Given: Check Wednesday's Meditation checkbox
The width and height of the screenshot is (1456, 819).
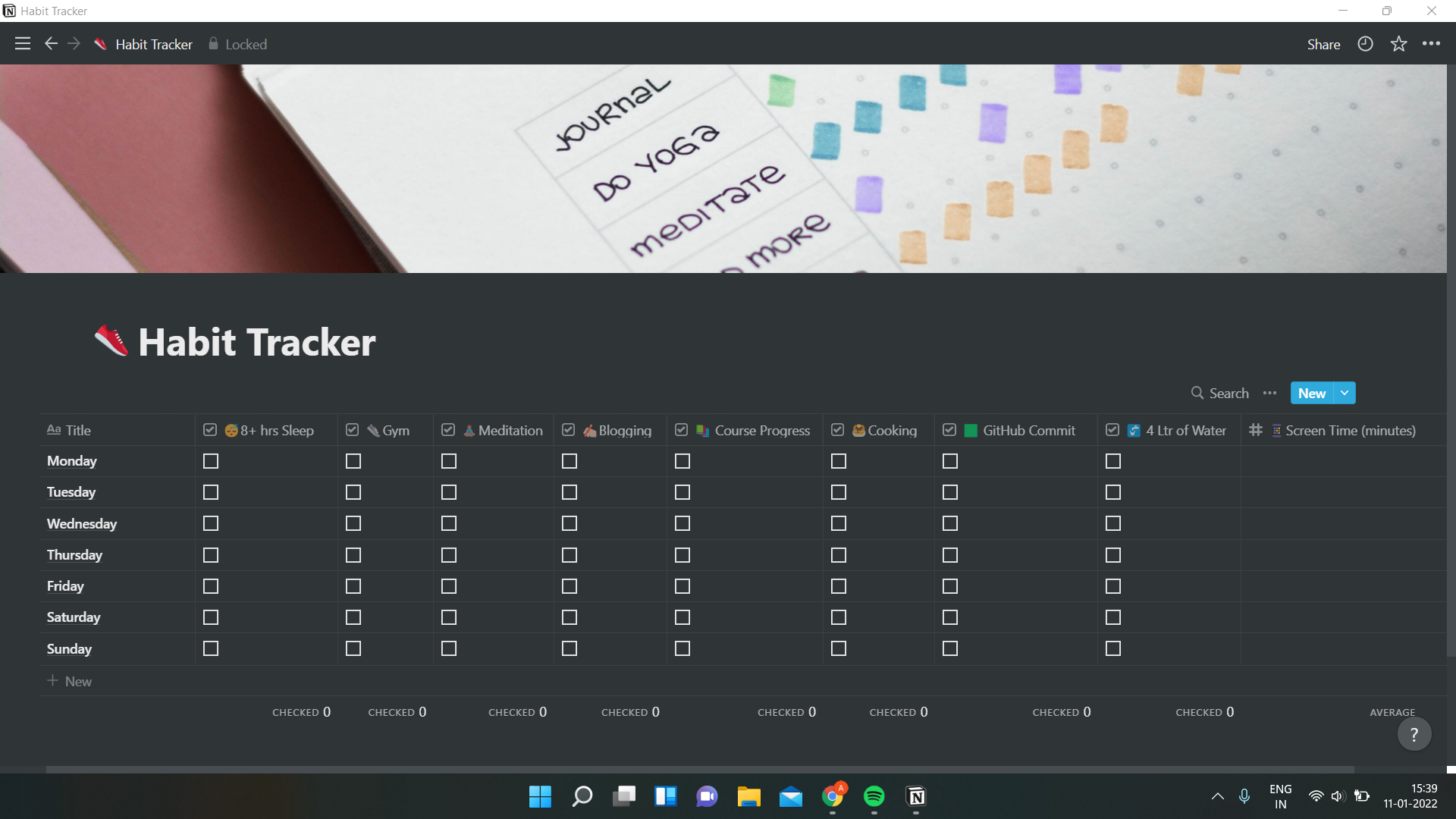Looking at the screenshot, I should (x=449, y=523).
